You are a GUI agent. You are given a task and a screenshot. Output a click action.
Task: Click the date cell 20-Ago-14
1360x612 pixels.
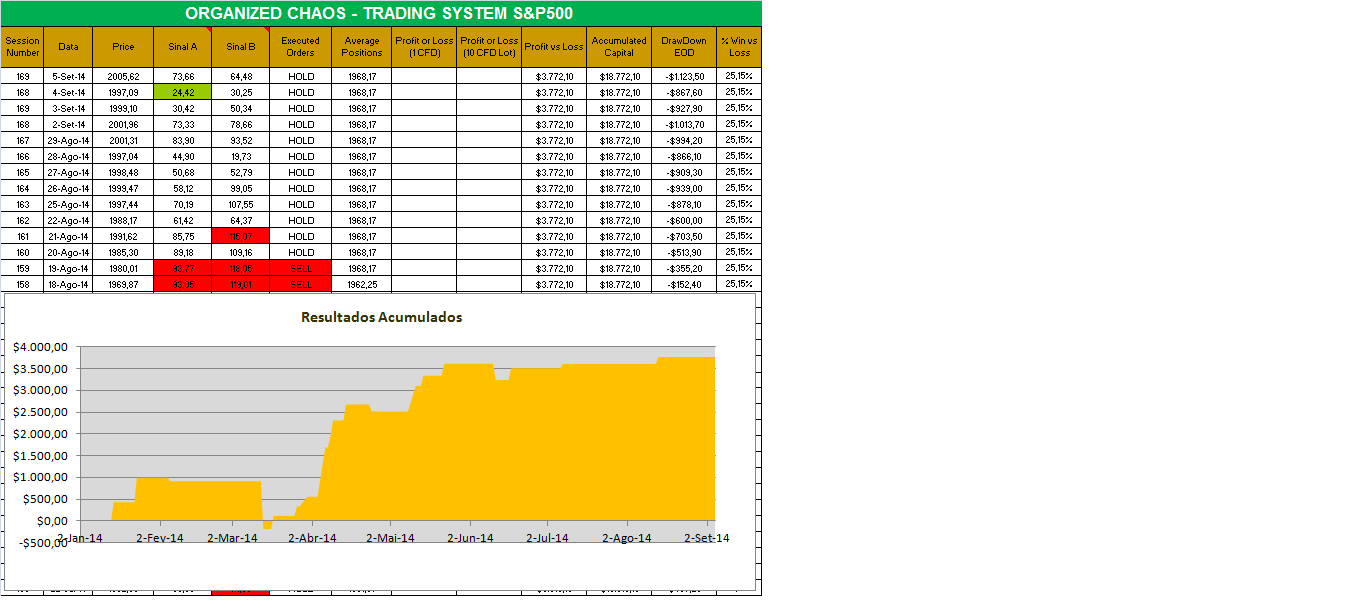click(x=69, y=252)
